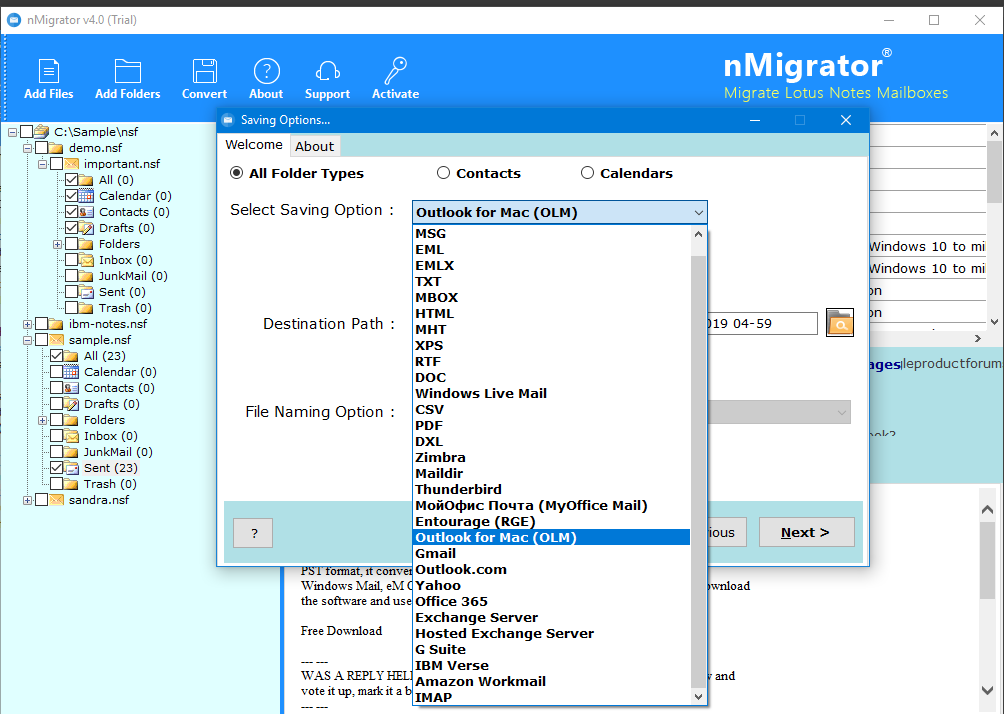This screenshot has width=1004, height=714.
Task: Click the Destination Path text field
Action: (762, 323)
